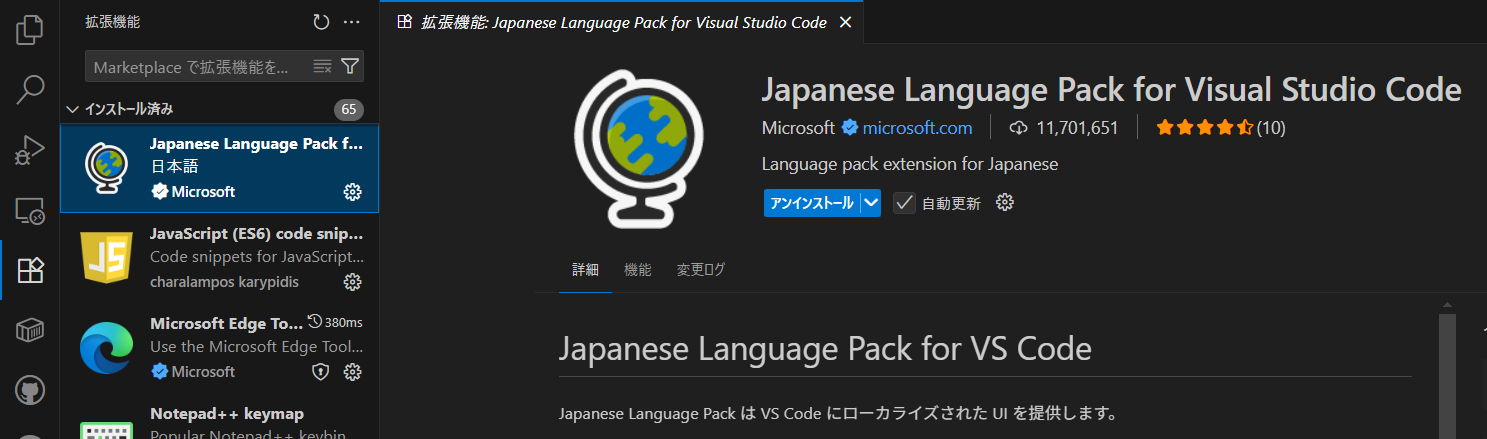Switch to the 詳細 tab

[x=585, y=270]
